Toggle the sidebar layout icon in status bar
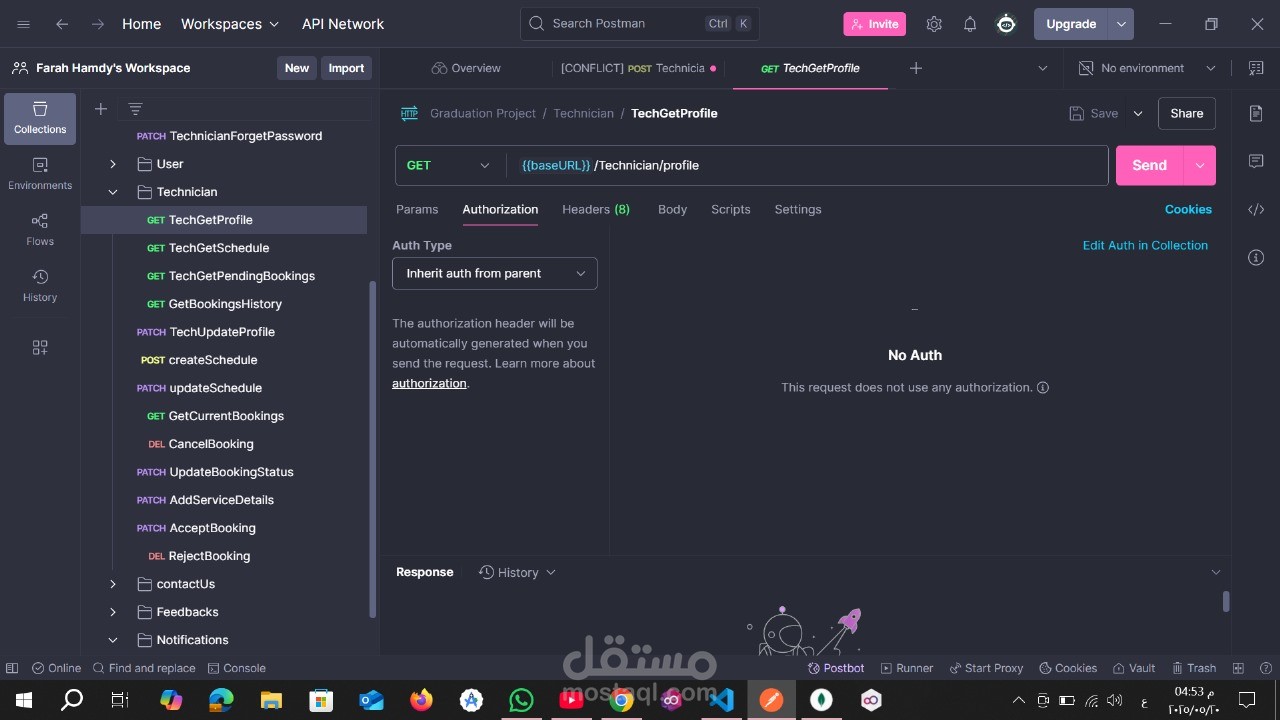Image resolution: width=1280 pixels, height=720 pixels. 12,668
